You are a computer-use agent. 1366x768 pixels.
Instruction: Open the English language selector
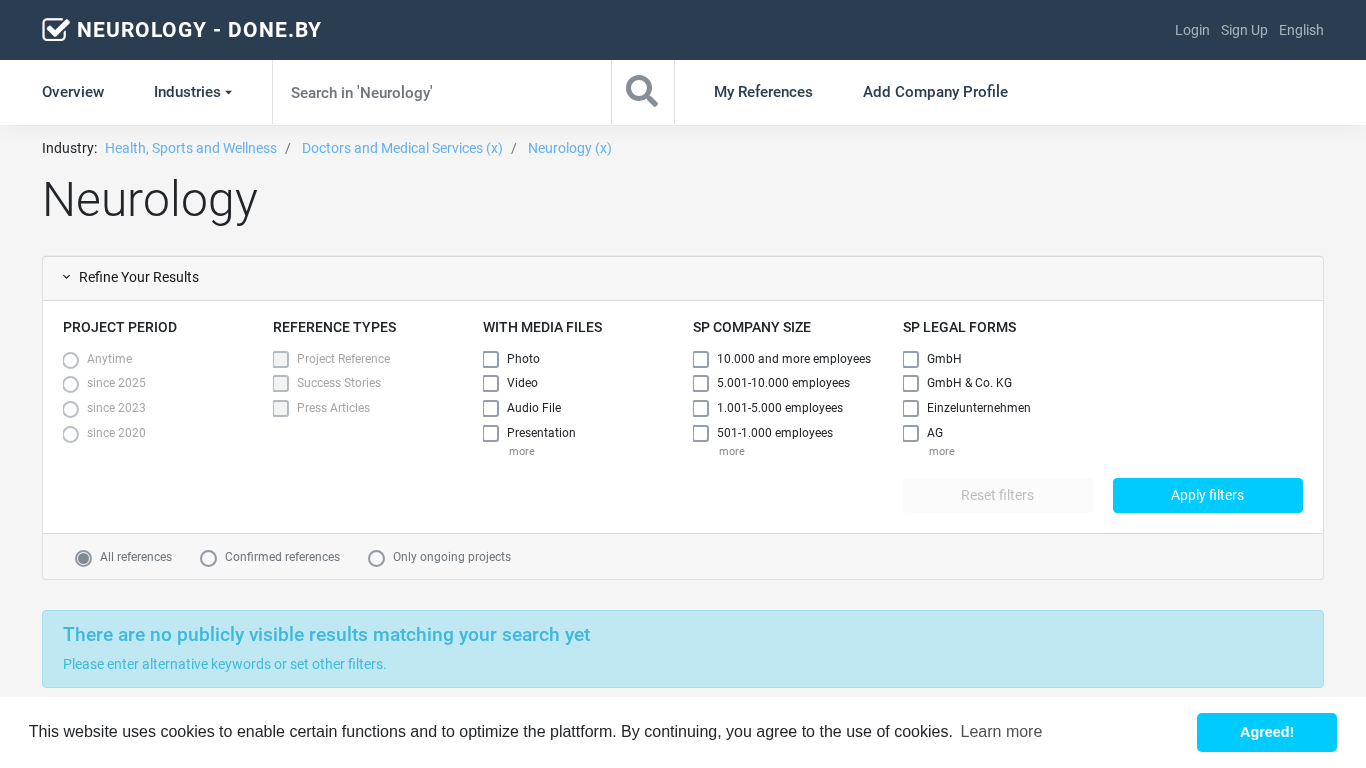tap(1301, 30)
